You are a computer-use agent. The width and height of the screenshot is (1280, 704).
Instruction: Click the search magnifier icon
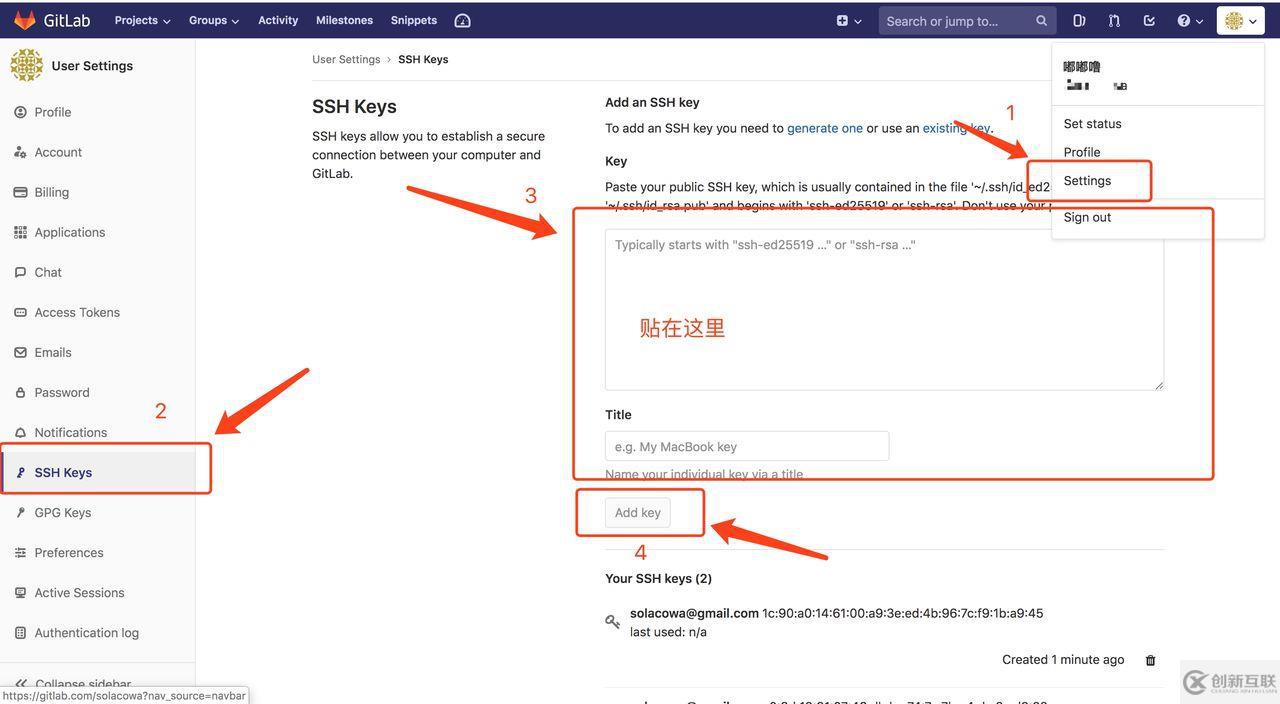(1041, 20)
